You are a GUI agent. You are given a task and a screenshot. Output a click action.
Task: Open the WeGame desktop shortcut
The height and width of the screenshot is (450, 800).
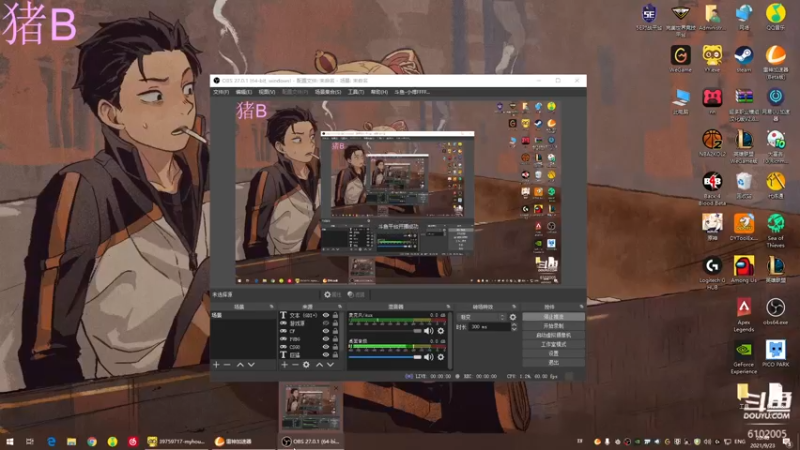coord(681,58)
